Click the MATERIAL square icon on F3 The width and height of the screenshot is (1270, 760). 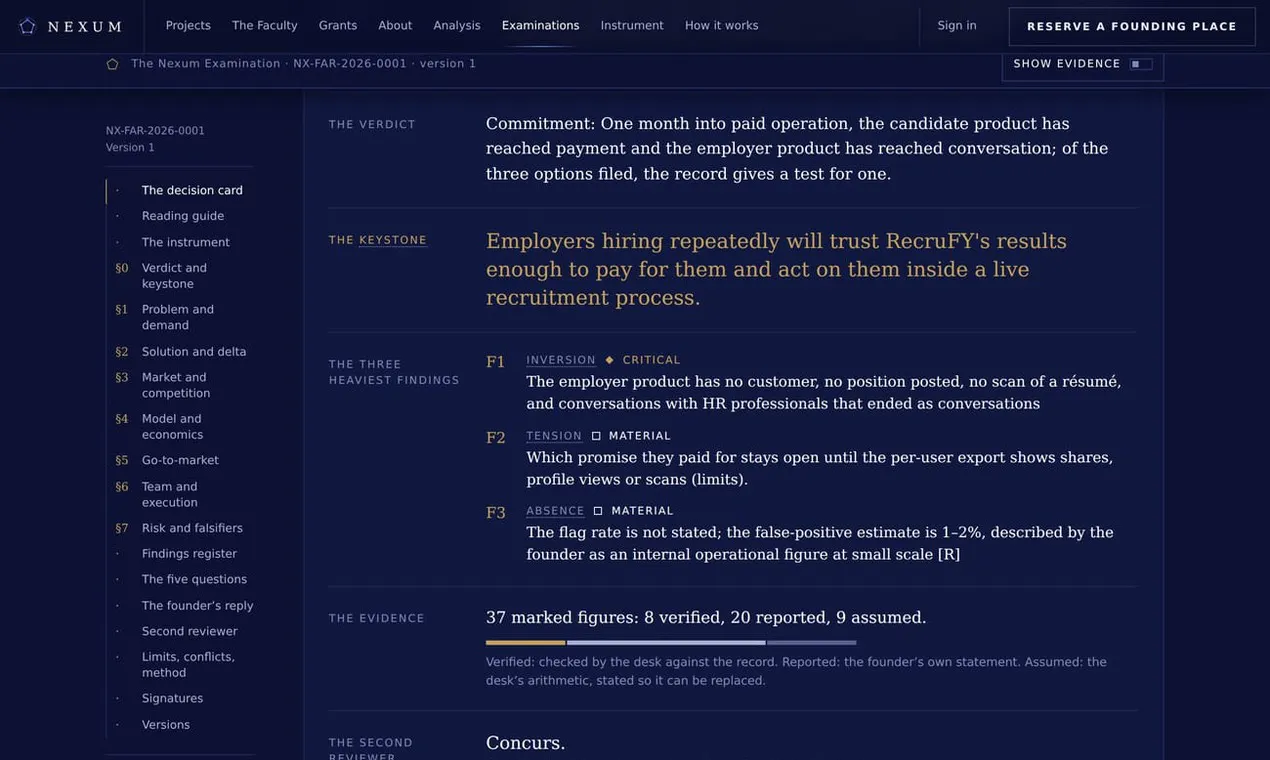coord(598,511)
